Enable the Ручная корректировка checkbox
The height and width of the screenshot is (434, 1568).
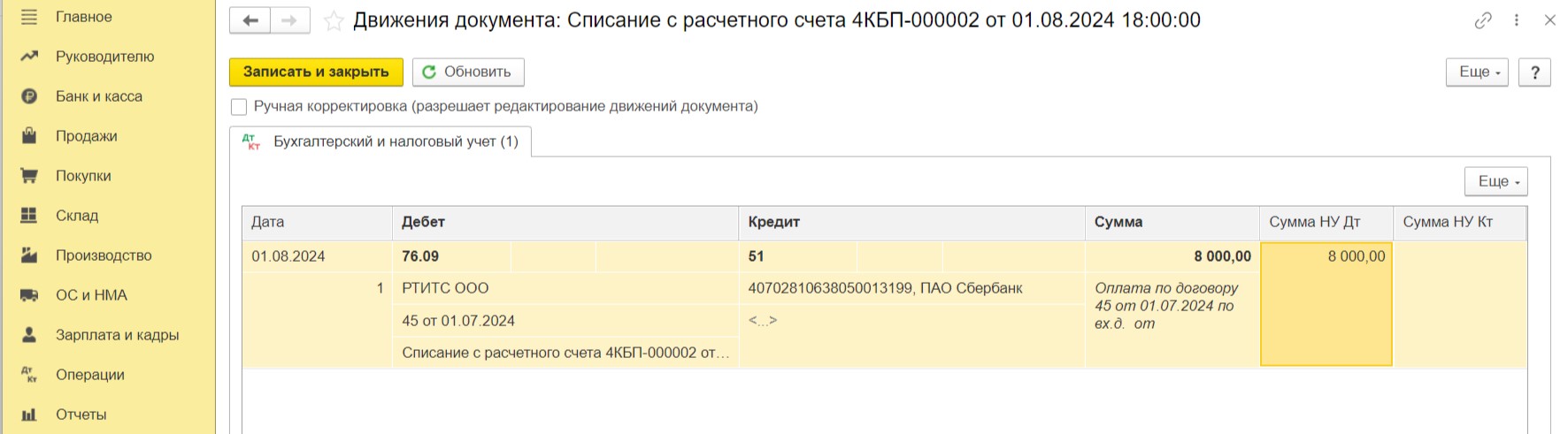(x=239, y=107)
